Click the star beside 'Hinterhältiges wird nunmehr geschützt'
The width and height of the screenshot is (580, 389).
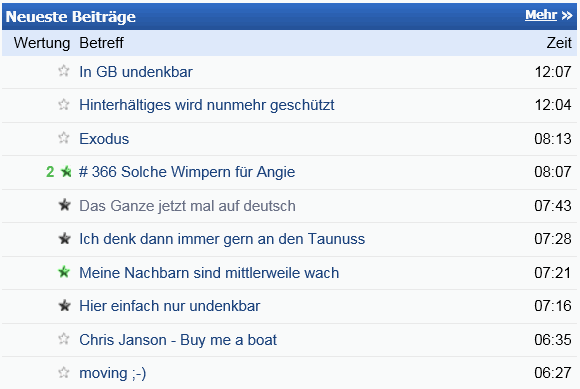tap(64, 104)
